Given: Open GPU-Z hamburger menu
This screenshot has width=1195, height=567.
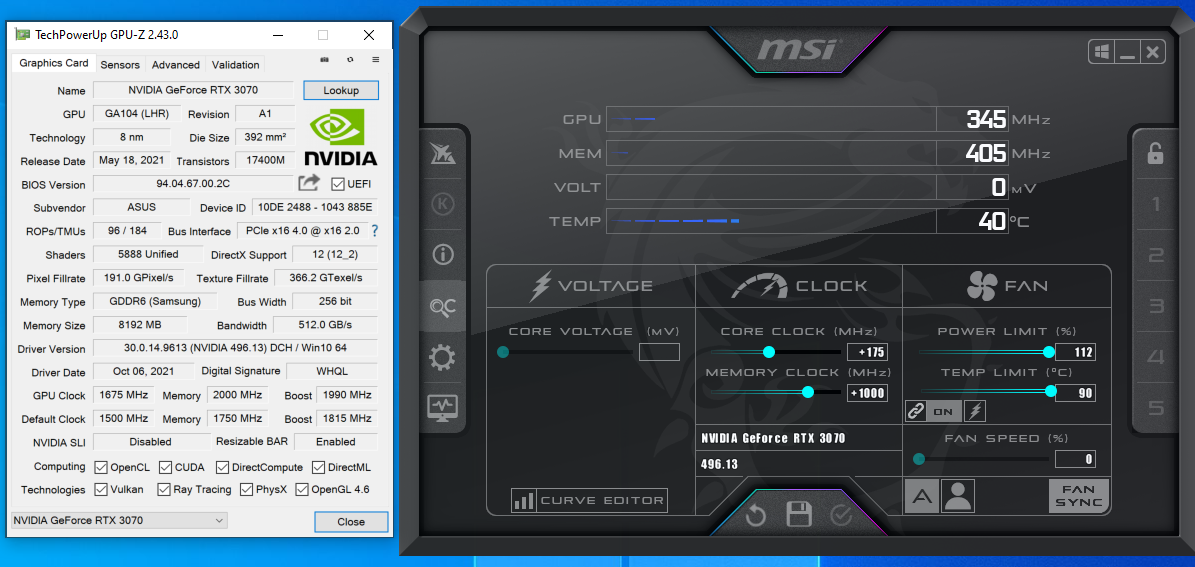Looking at the screenshot, I should [375, 59].
